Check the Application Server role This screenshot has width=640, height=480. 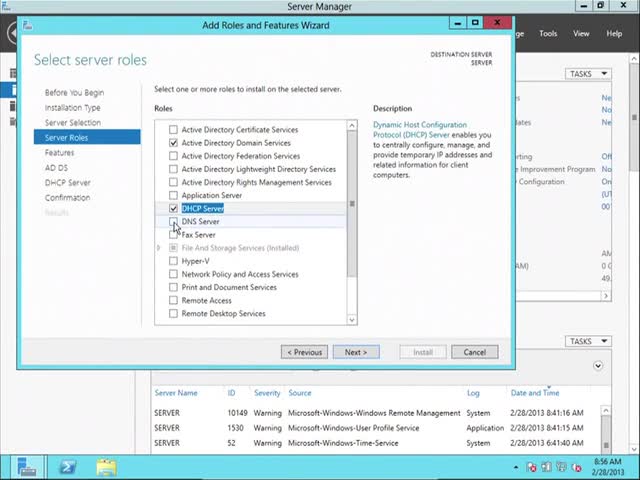click(x=173, y=195)
